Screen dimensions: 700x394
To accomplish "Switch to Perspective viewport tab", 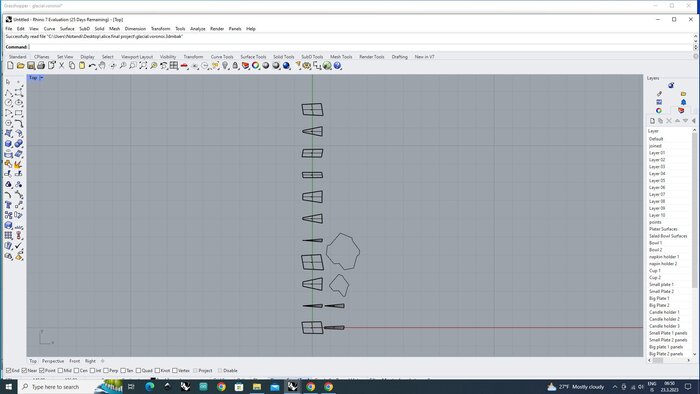I will 53,361.
